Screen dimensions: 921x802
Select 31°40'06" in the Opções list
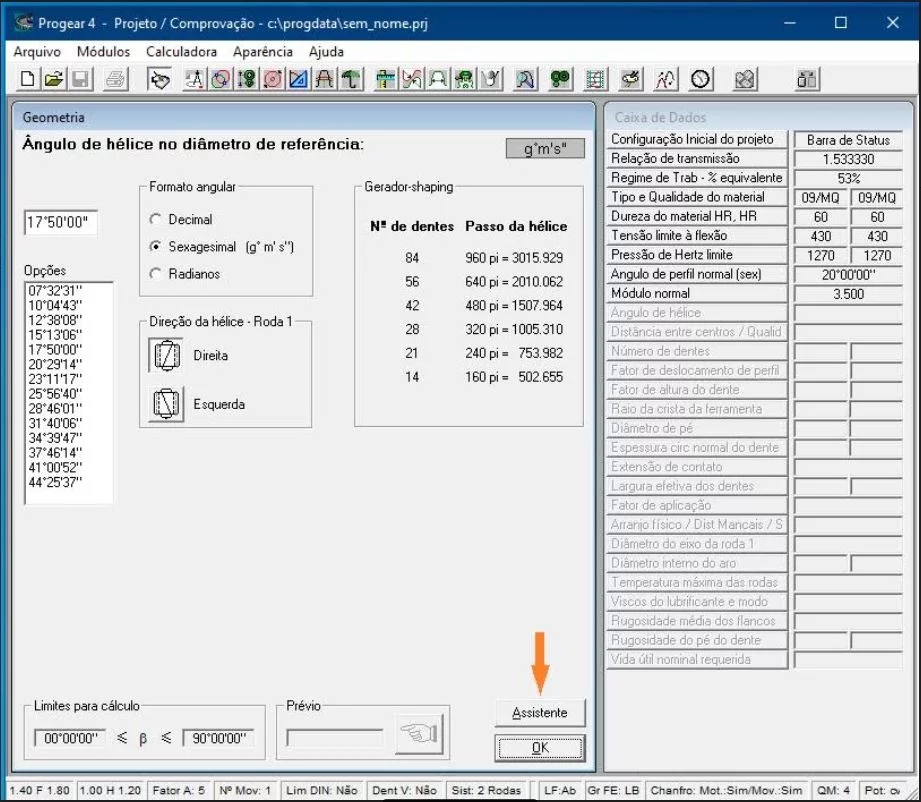[x=55, y=423]
